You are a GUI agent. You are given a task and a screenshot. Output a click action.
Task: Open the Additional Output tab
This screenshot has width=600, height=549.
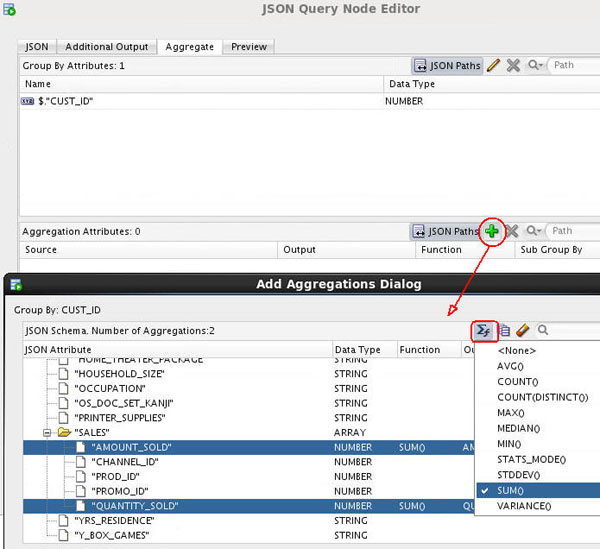click(x=106, y=47)
